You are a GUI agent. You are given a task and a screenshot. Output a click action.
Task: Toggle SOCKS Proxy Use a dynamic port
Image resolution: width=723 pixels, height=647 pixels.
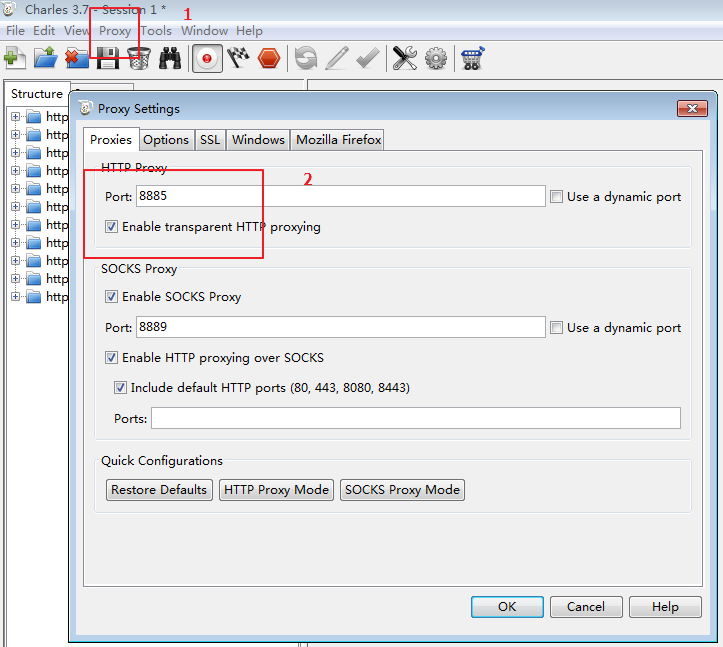(557, 328)
